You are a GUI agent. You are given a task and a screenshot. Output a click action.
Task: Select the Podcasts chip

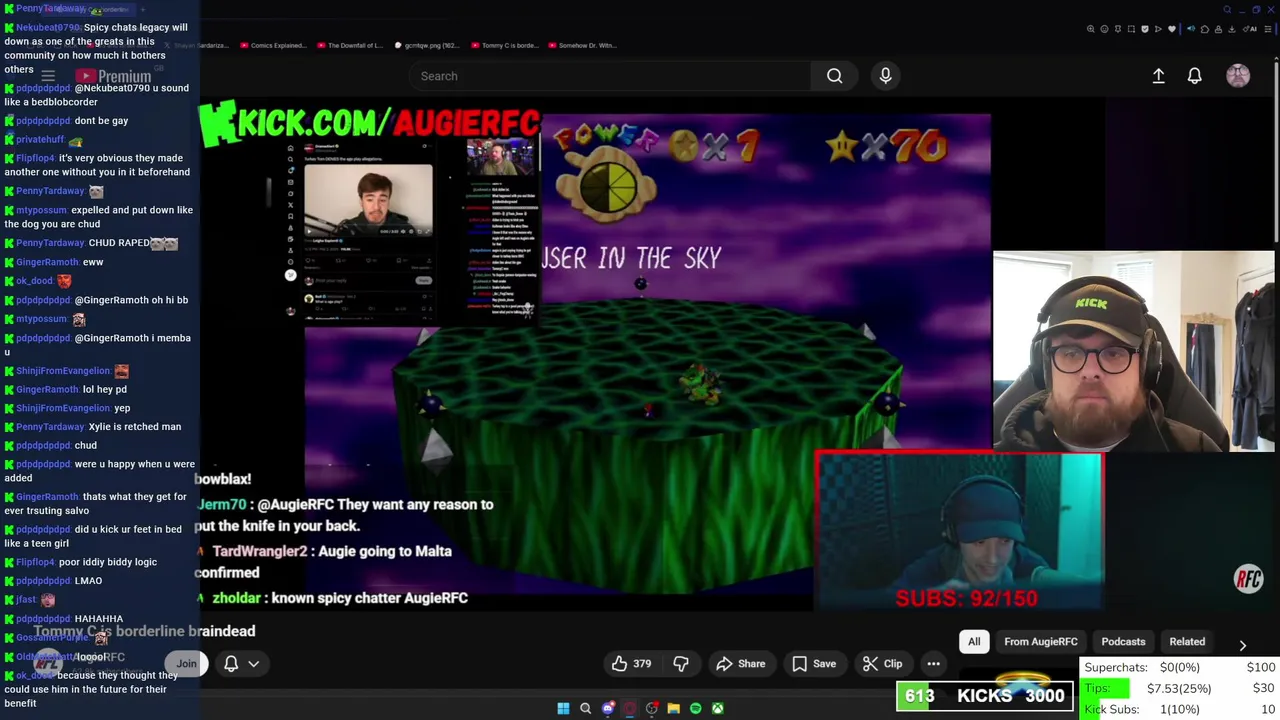[x=1123, y=642]
